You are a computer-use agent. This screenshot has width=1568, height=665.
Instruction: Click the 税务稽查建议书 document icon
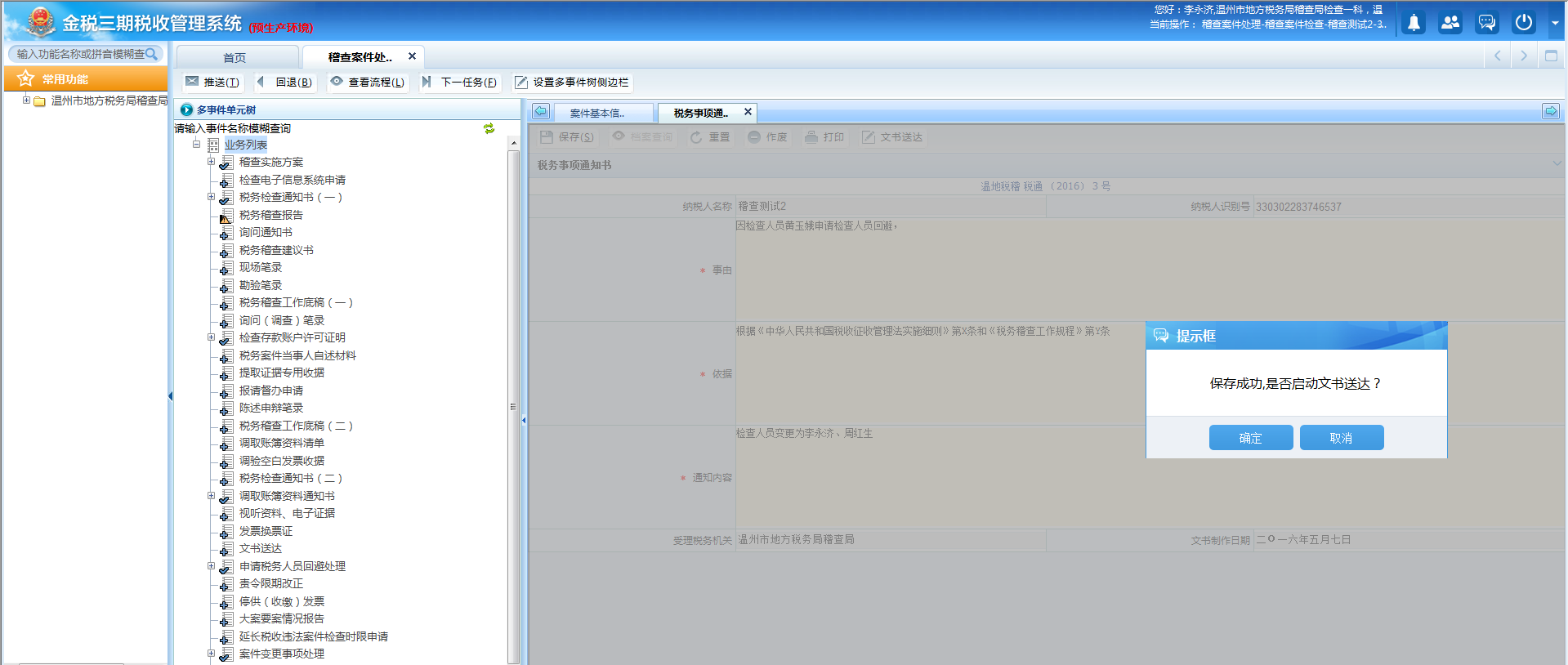(x=226, y=250)
